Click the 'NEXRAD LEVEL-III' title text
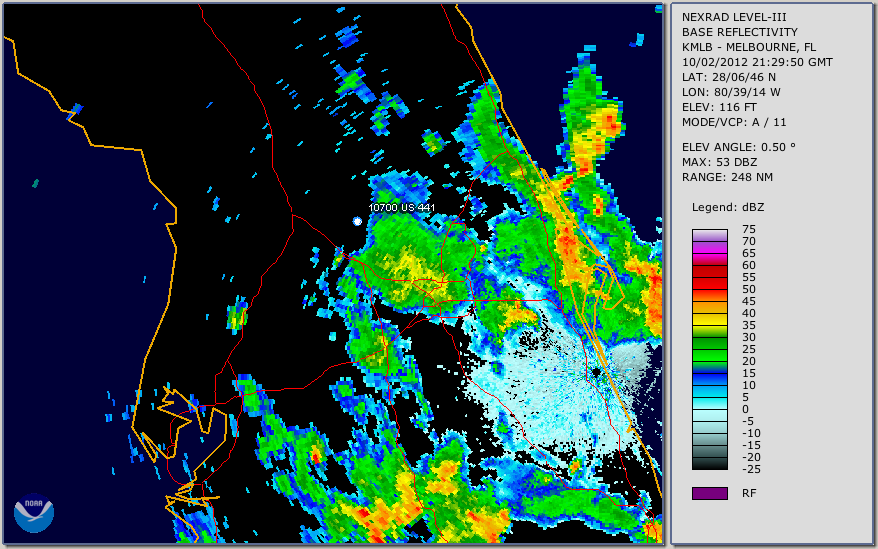878x549 pixels. [x=734, y=17]
